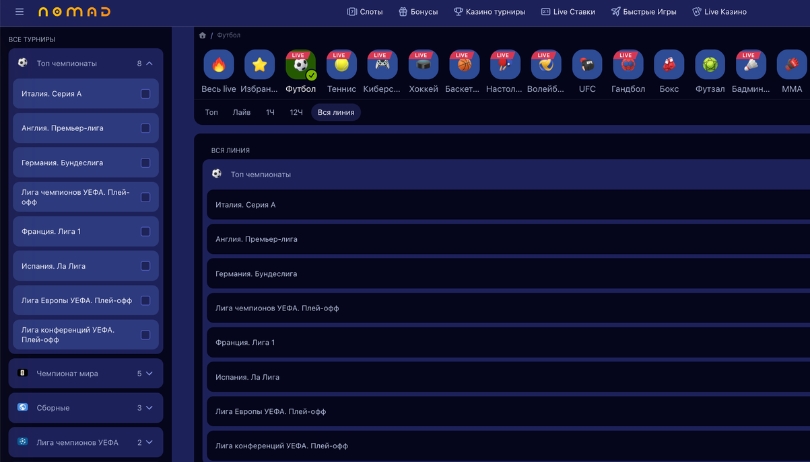This screenshot has width=810, height=462.
Task: Open Франция. Лига 1 row in main list
Action: click(x=508, y=342)
